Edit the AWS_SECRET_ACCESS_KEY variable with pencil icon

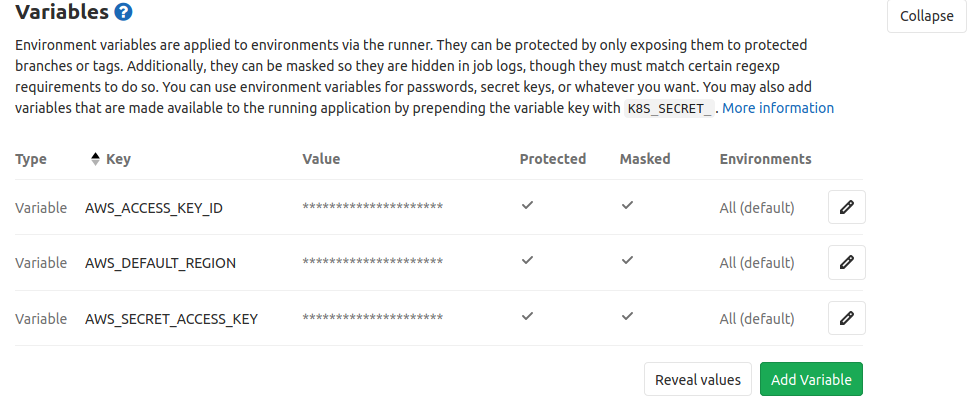pos(846,318)
